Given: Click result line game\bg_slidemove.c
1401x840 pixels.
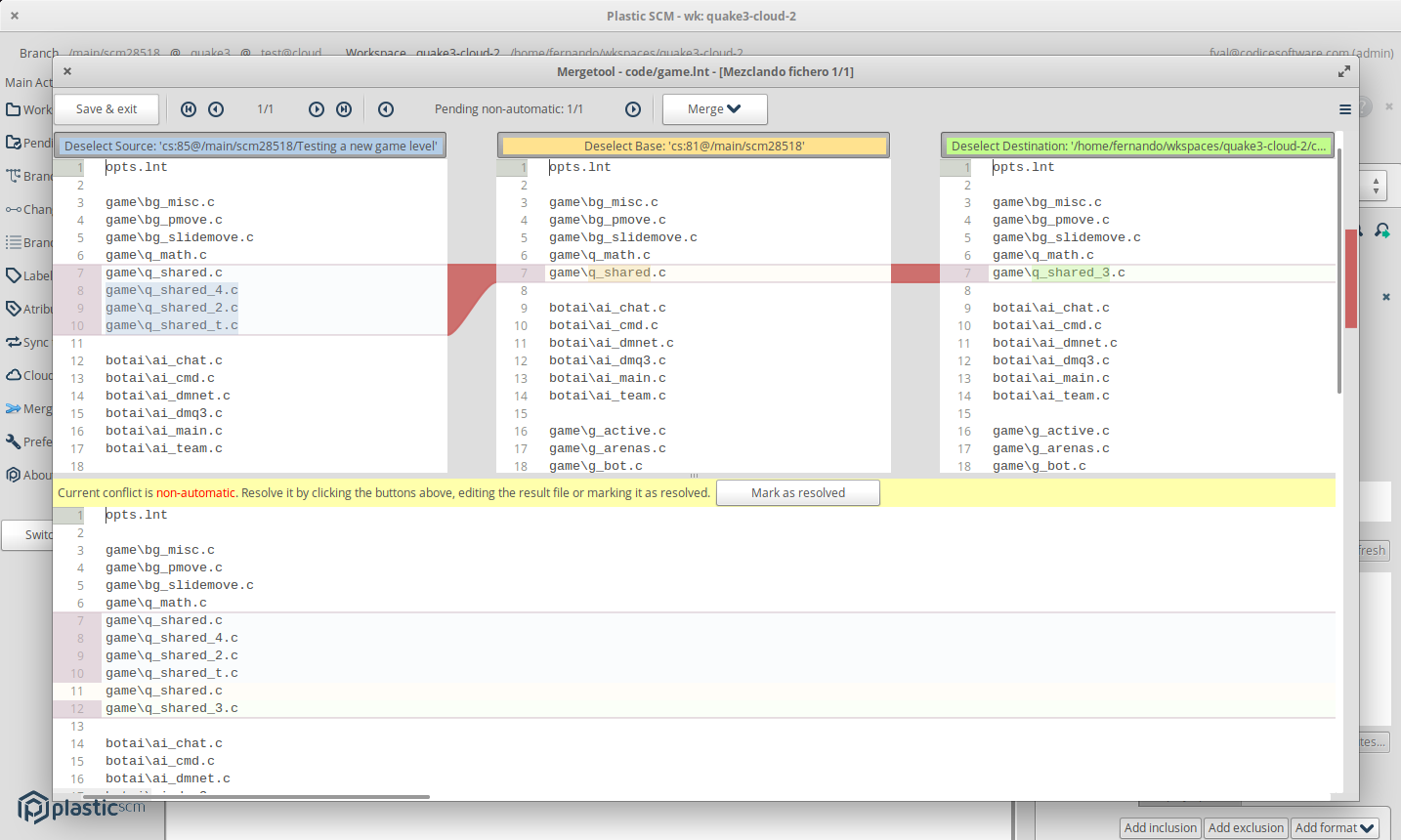Looking at the screenshot, I should [180, 585].
